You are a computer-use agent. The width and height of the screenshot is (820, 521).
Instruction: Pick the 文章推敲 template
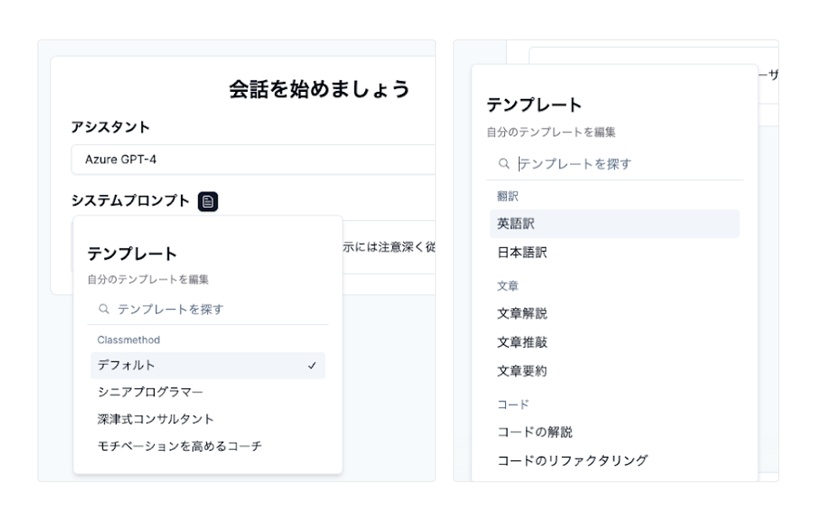[x=522, y=342]
